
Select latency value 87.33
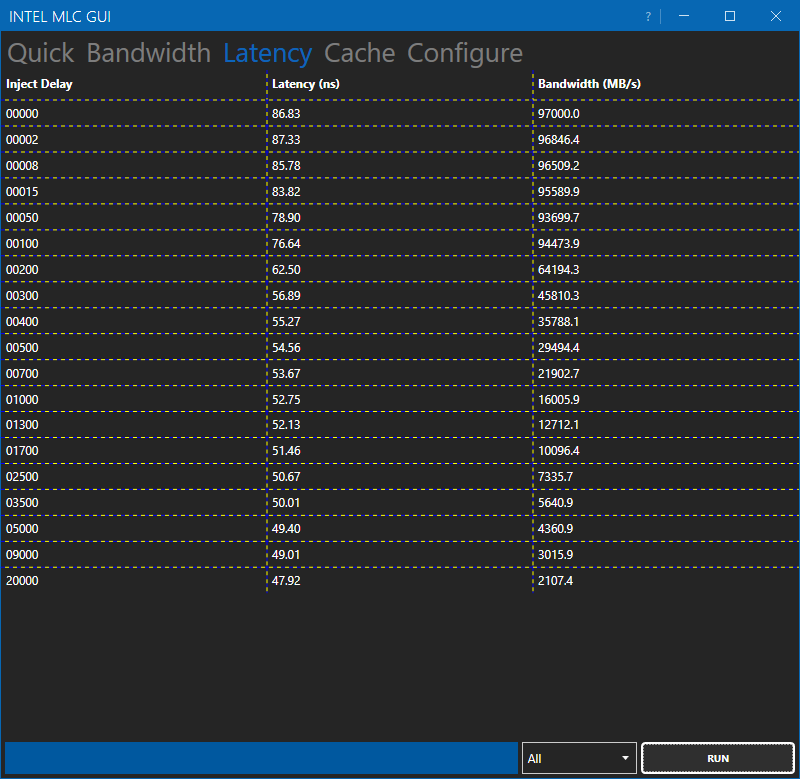pos(286,140)
